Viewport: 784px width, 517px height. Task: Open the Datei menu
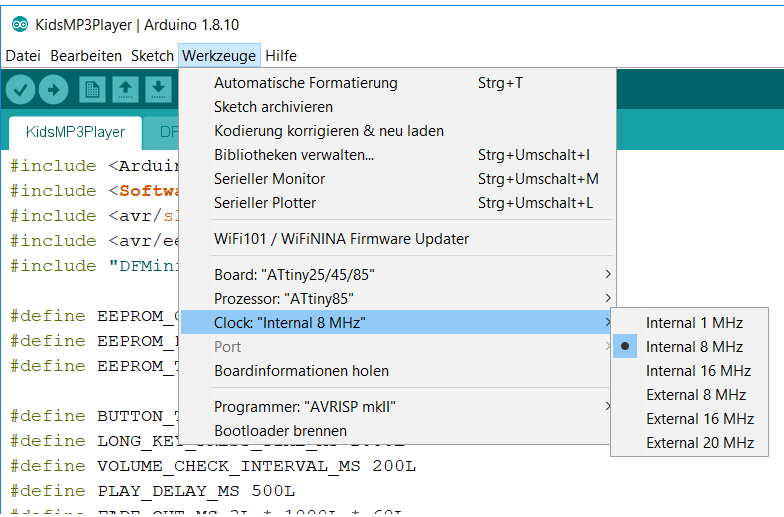coord(23,56)
